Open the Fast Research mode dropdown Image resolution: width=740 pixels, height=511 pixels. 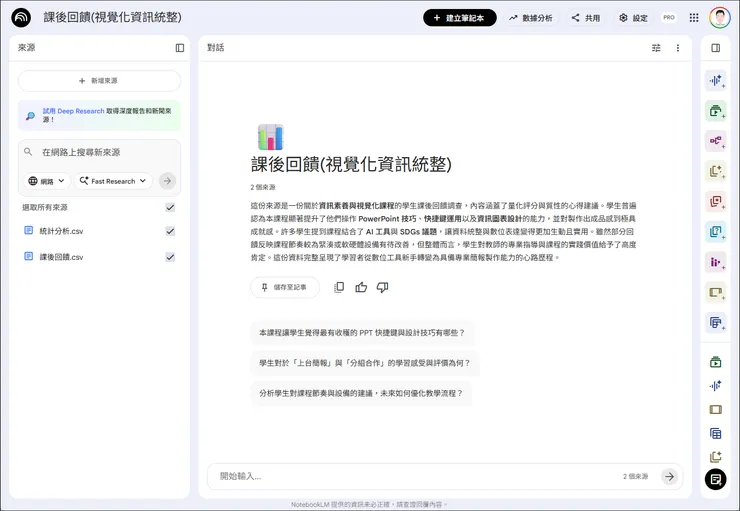113,181
